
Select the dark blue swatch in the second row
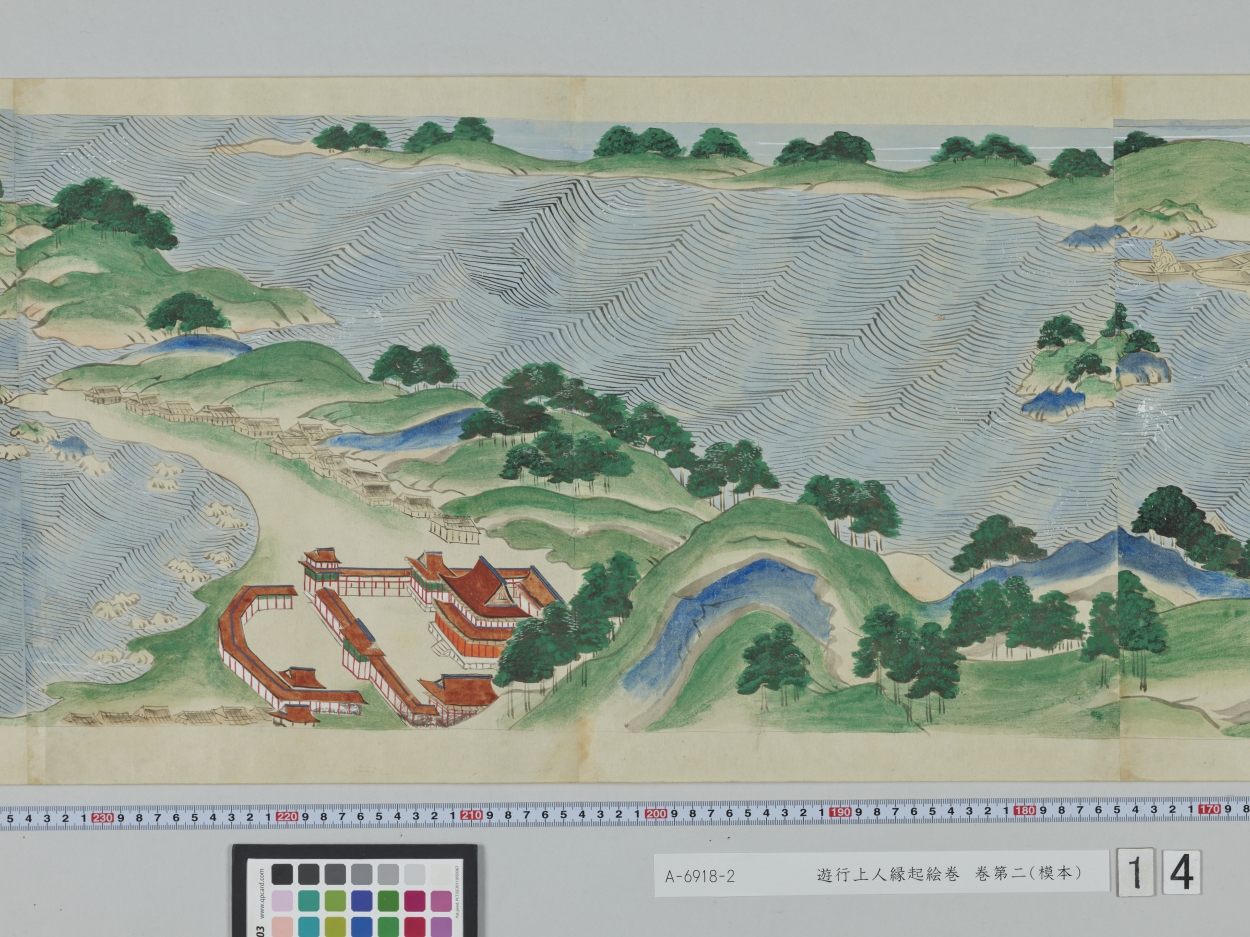362,901
